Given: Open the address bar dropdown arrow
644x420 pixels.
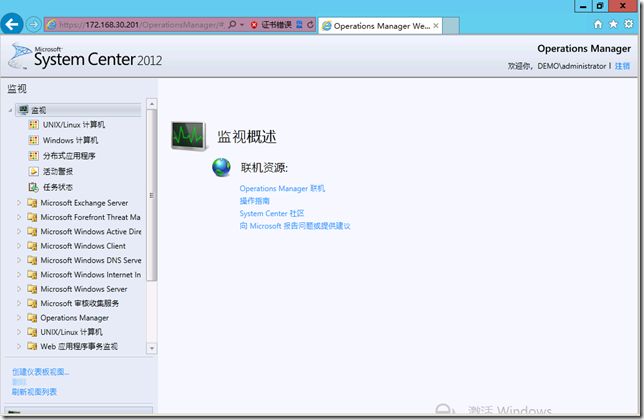Looking at the screenshot, I should pos(242,25).
